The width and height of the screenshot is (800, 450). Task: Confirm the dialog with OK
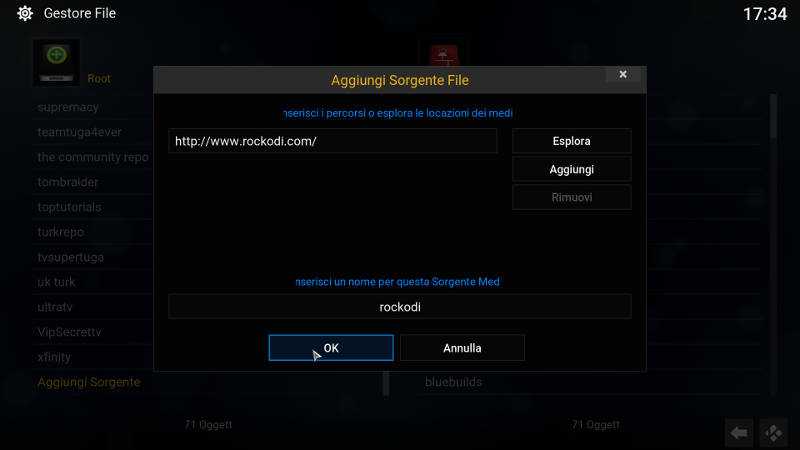[331, 348]
